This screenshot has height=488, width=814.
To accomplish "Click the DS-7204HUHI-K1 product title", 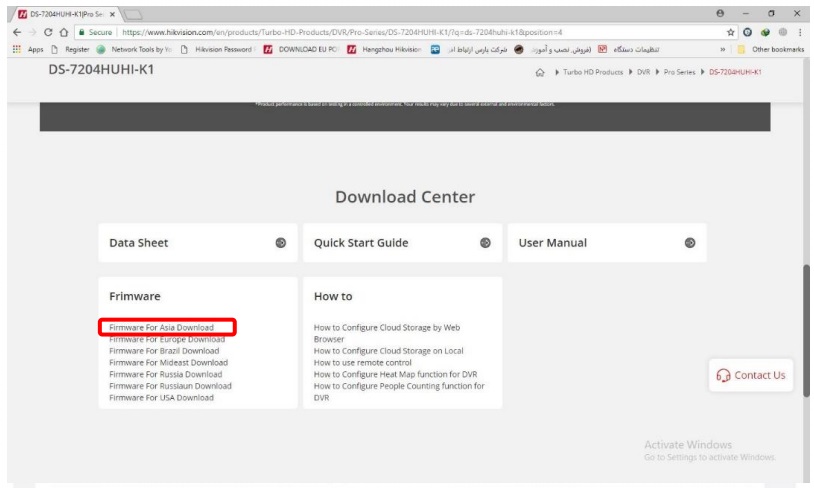I will pyautogui.click(x=101, y=70).
